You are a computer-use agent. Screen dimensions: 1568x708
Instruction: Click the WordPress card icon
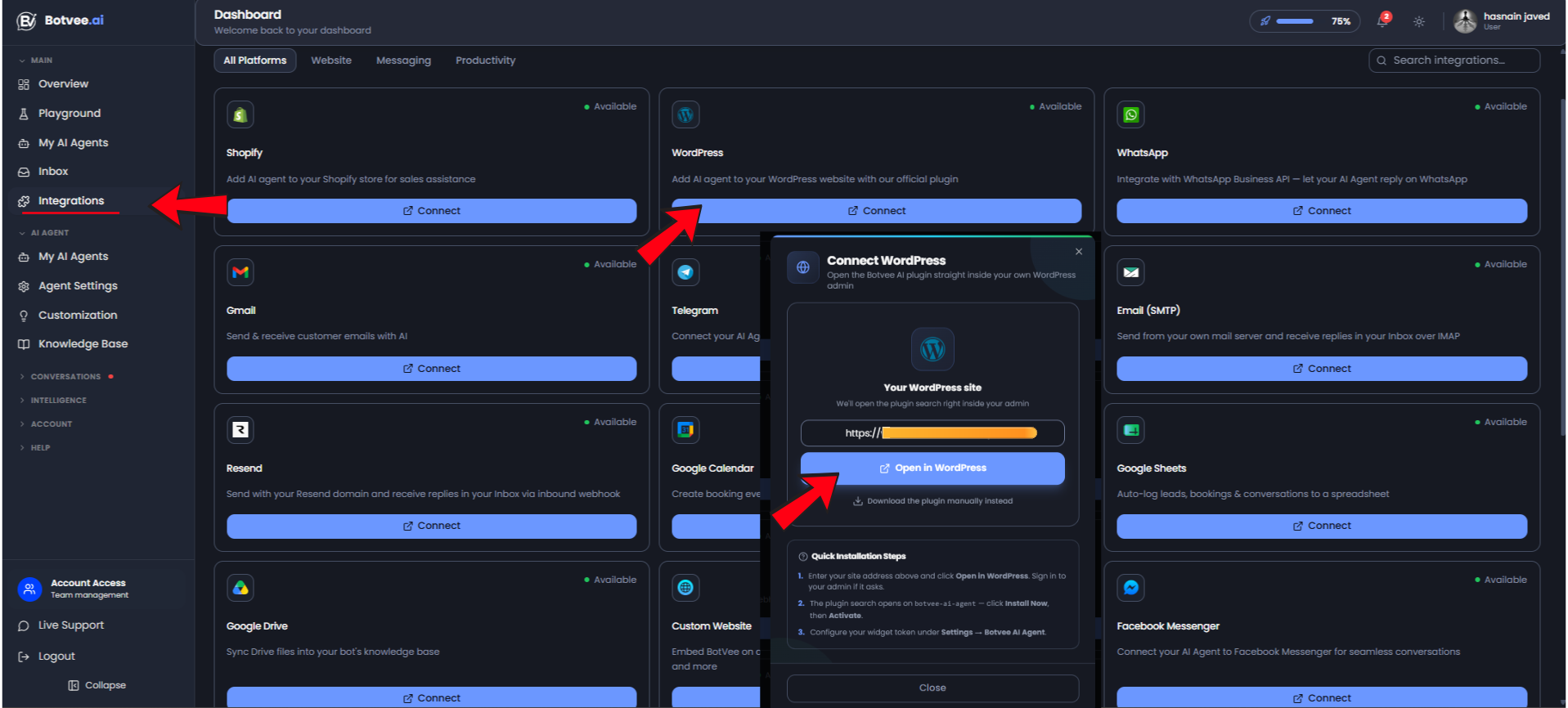point(685,115)
